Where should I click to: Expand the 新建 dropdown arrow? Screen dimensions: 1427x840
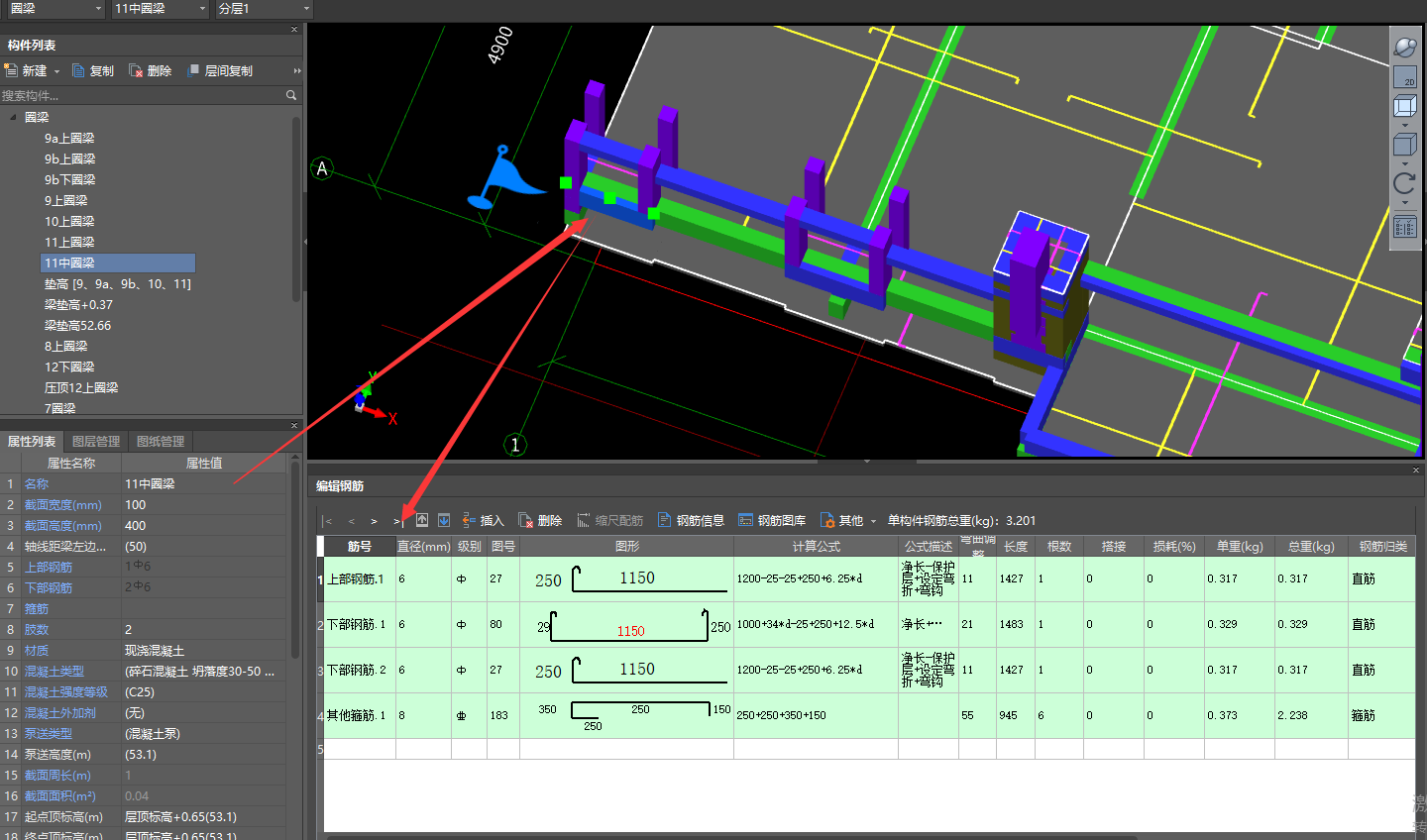[56, 71]
